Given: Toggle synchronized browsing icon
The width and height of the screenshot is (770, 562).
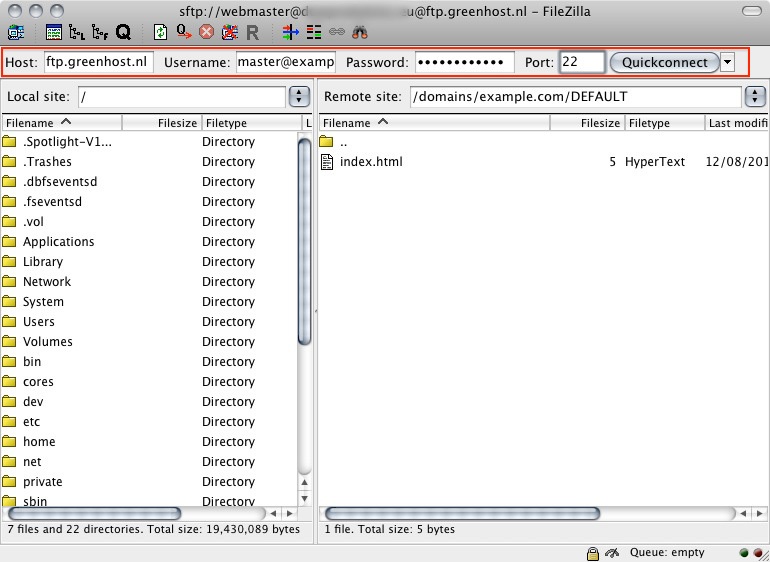Looking at the screenshot, I should coord(336,32).
